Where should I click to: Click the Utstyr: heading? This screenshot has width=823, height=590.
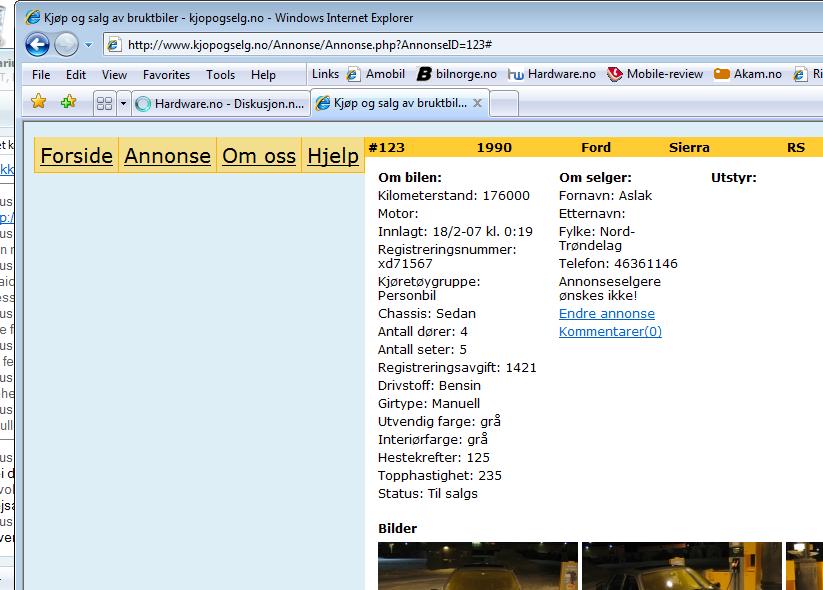734,177
